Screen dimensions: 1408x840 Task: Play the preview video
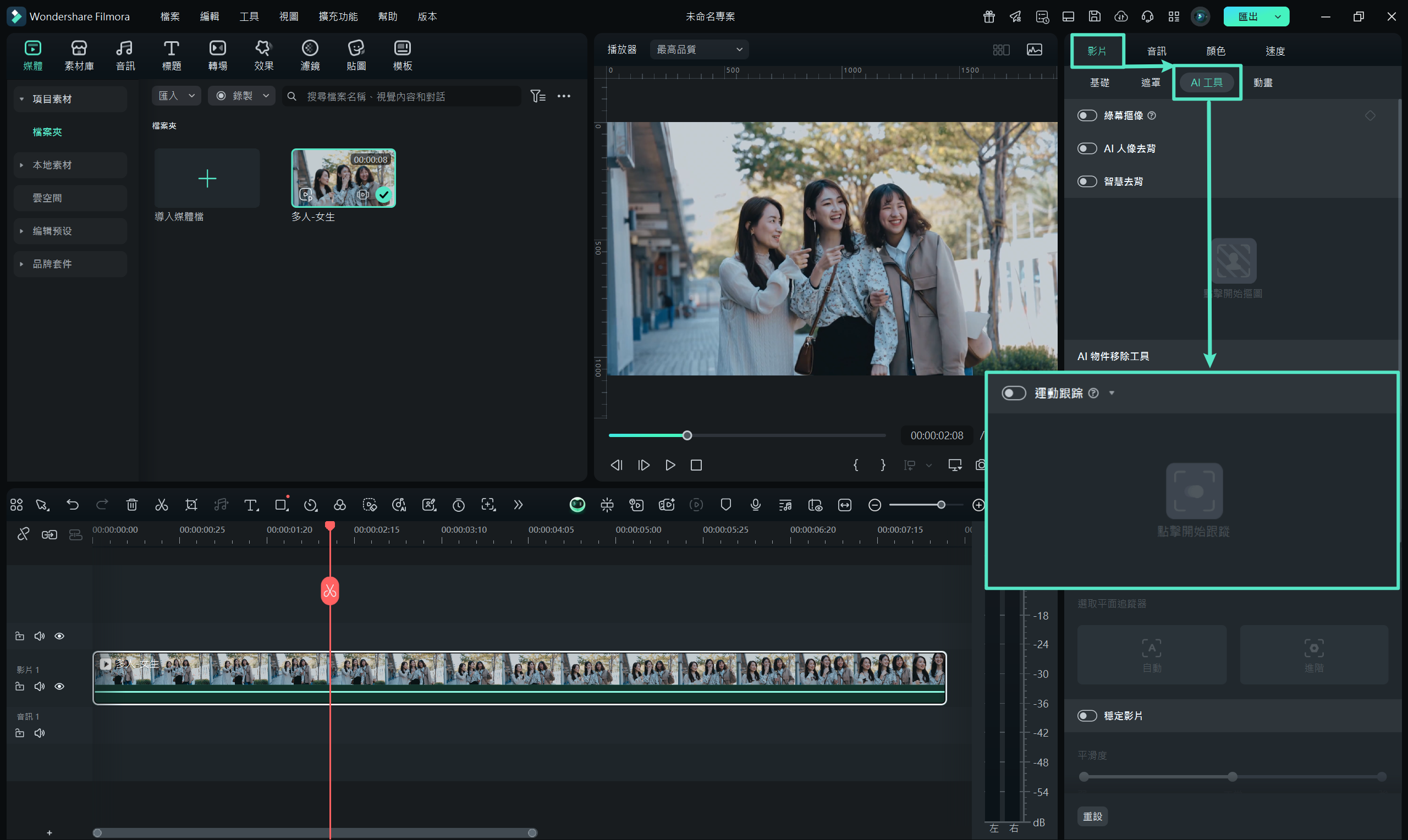(670, 465)
